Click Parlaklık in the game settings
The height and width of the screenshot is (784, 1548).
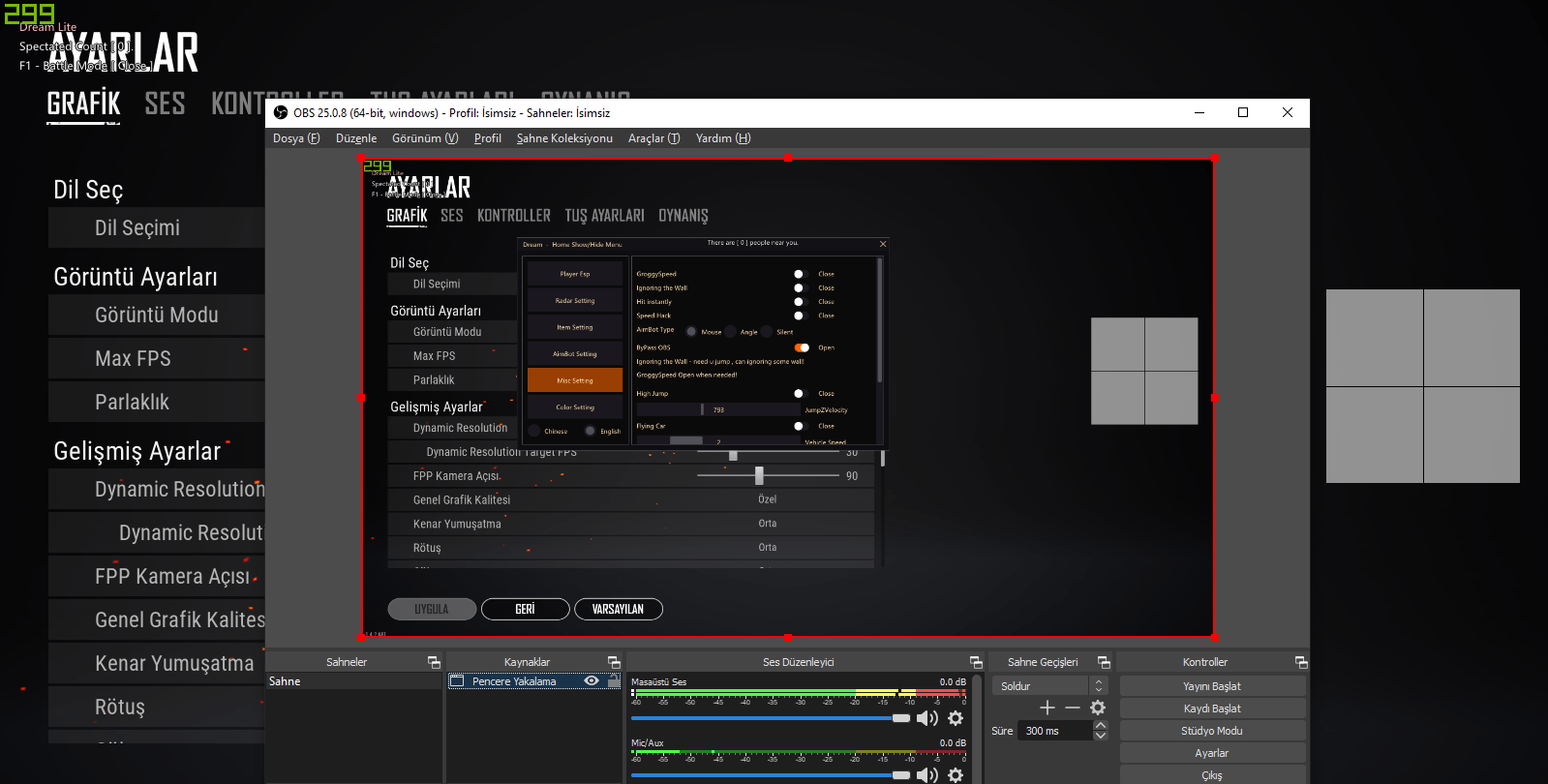coord(157,402)
